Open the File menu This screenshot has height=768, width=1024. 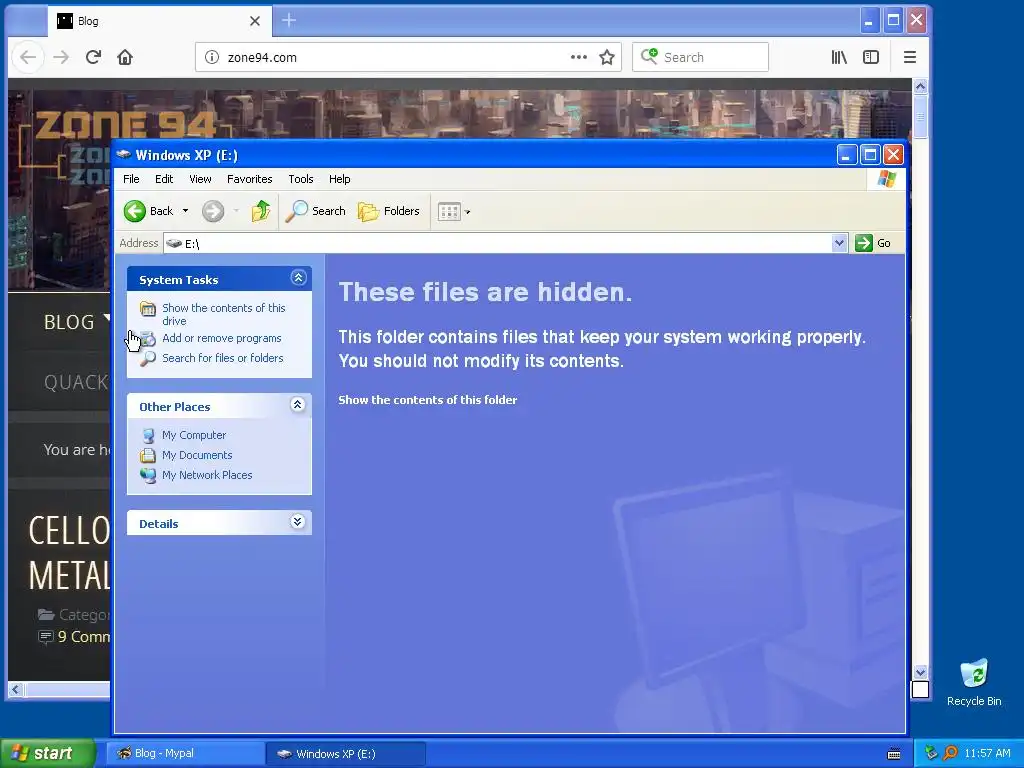[131, 179]
